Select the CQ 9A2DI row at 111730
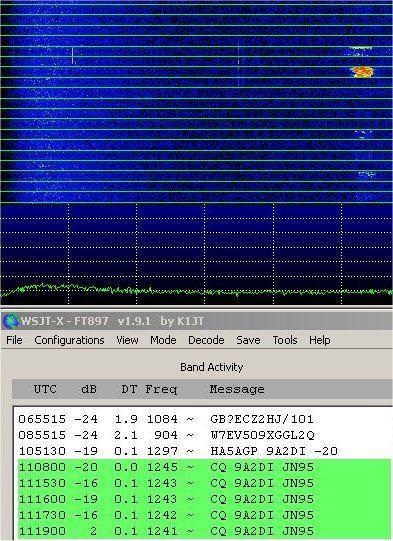 coord(204,515)
